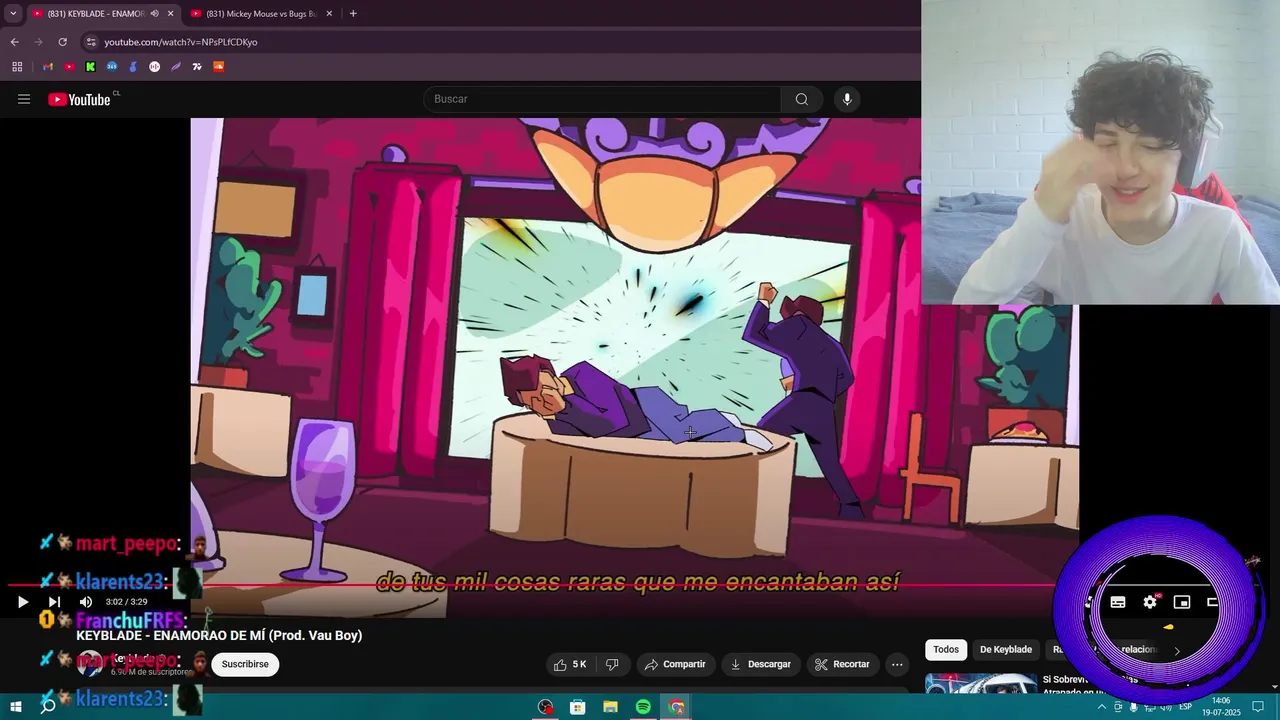
Task: Select the Todos filter chip
Action: click(x=946, y=650)
